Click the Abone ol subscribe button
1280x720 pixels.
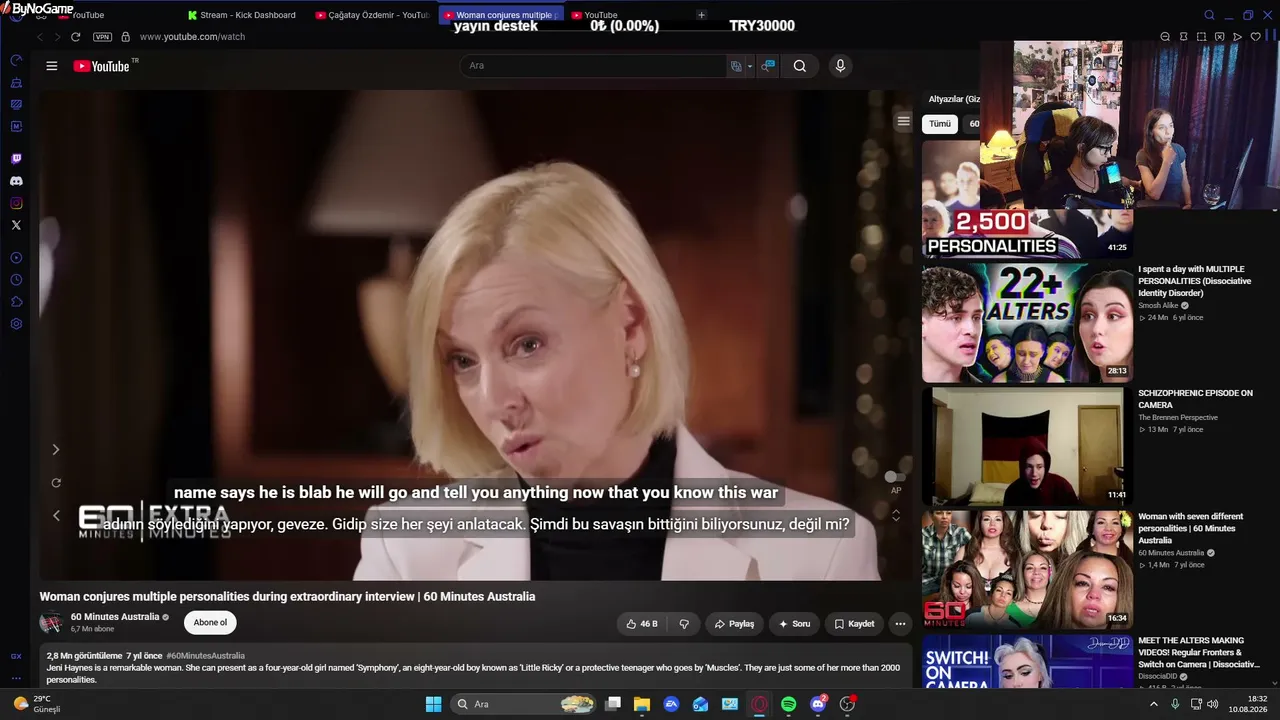tap(210, 622)
